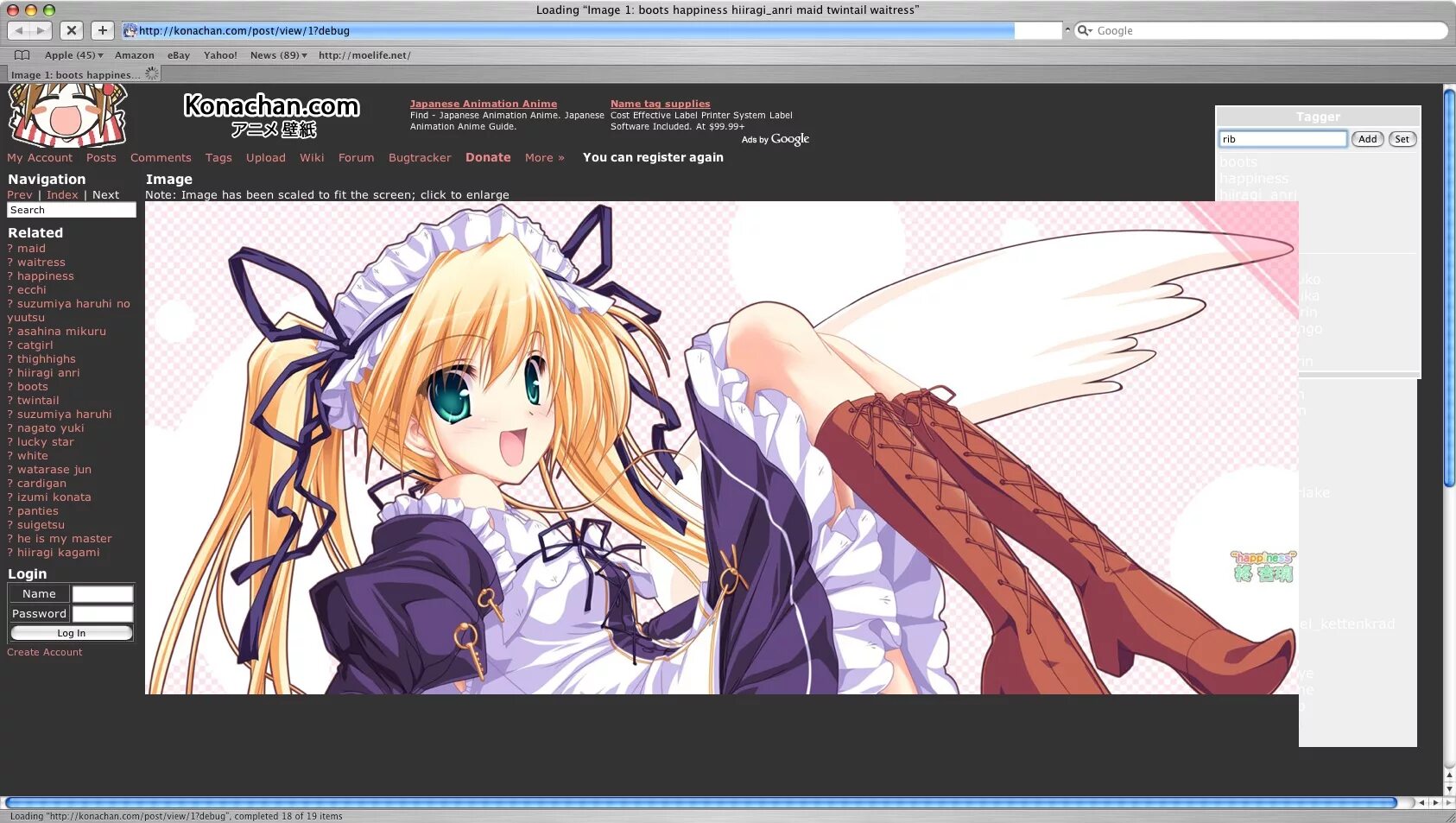Open the Create Account link
Screen dimensions: 1456x823
click(x=45, y=653)
